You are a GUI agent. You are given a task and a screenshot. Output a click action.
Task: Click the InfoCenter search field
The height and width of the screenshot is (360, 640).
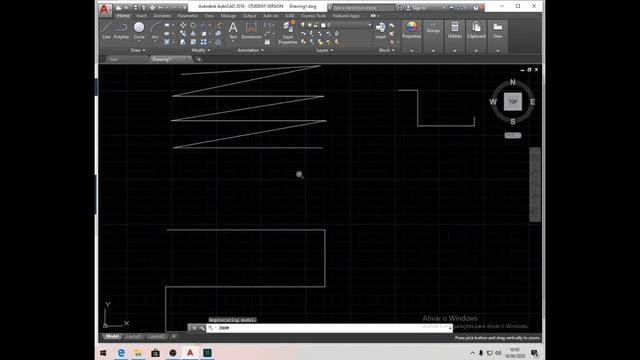coord(363,8)
